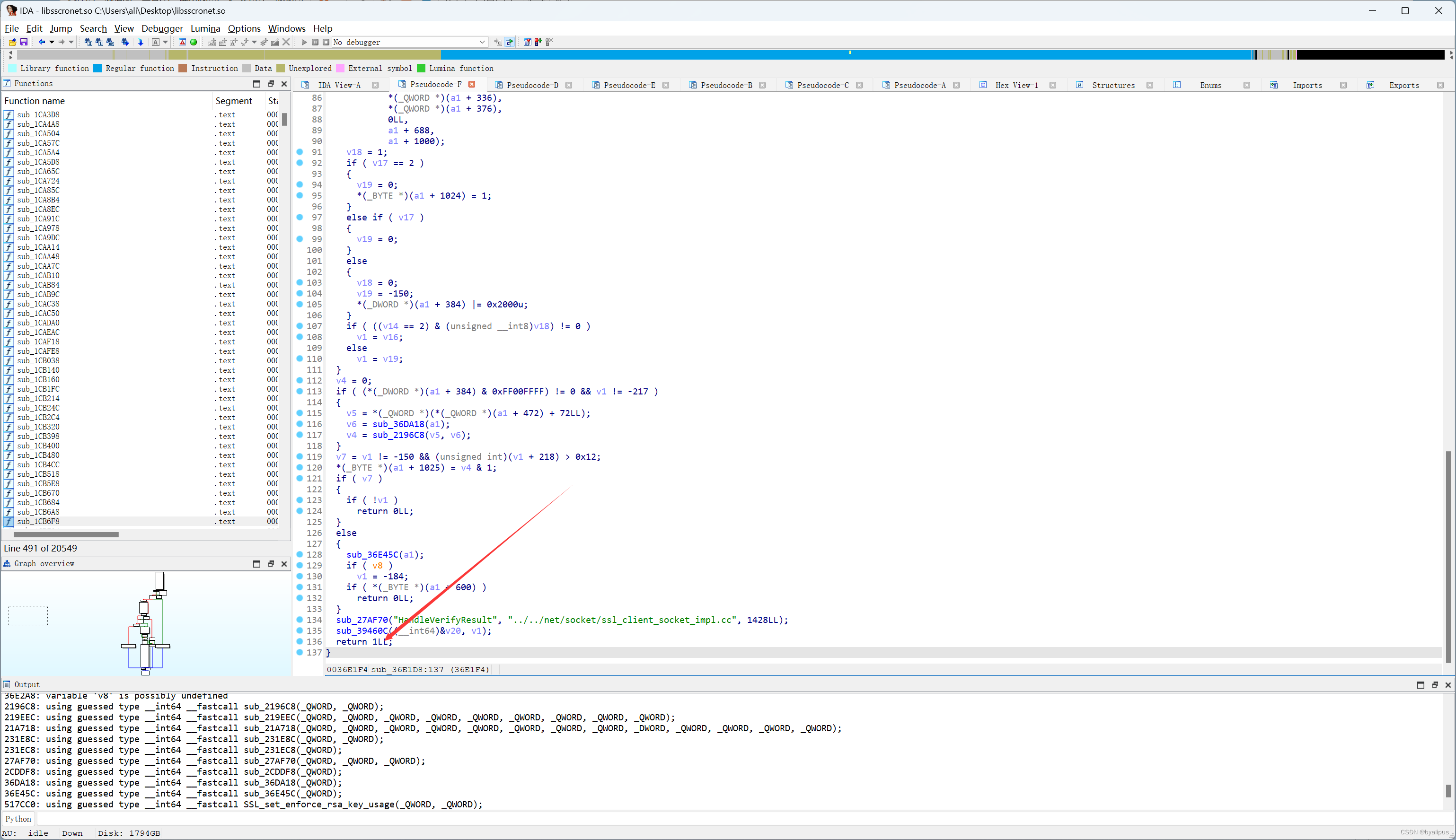
Task: Click the Open file toolbar icon
Action: pos(12,42)
